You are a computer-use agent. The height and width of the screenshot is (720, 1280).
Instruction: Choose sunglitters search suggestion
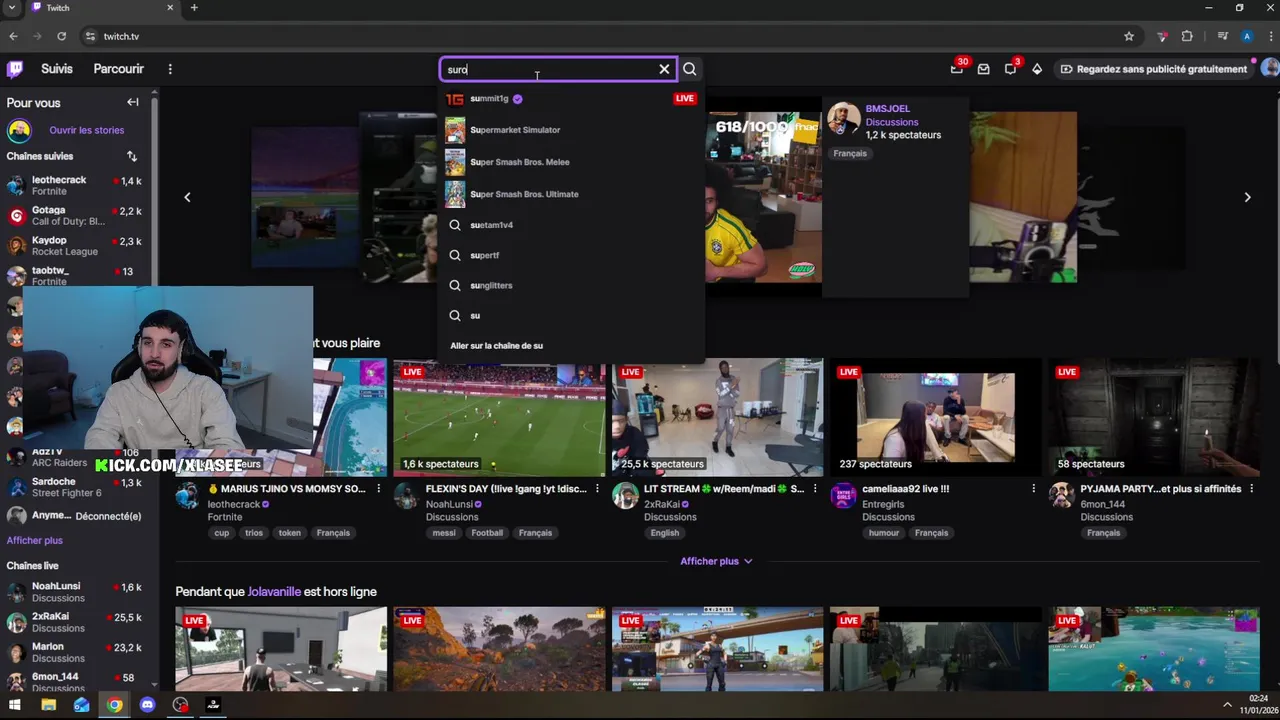(572, 285)
